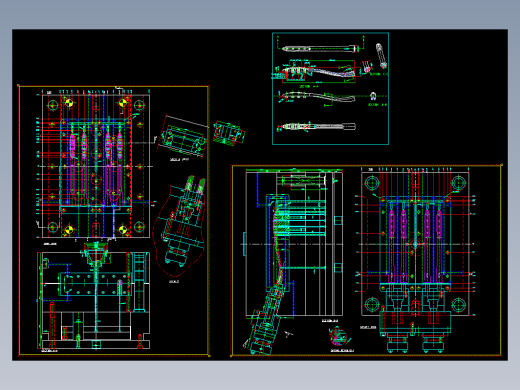Click the dimensioned toothbrush side section view
Viewport: 520px width, 390px height.
click(319, 71)
